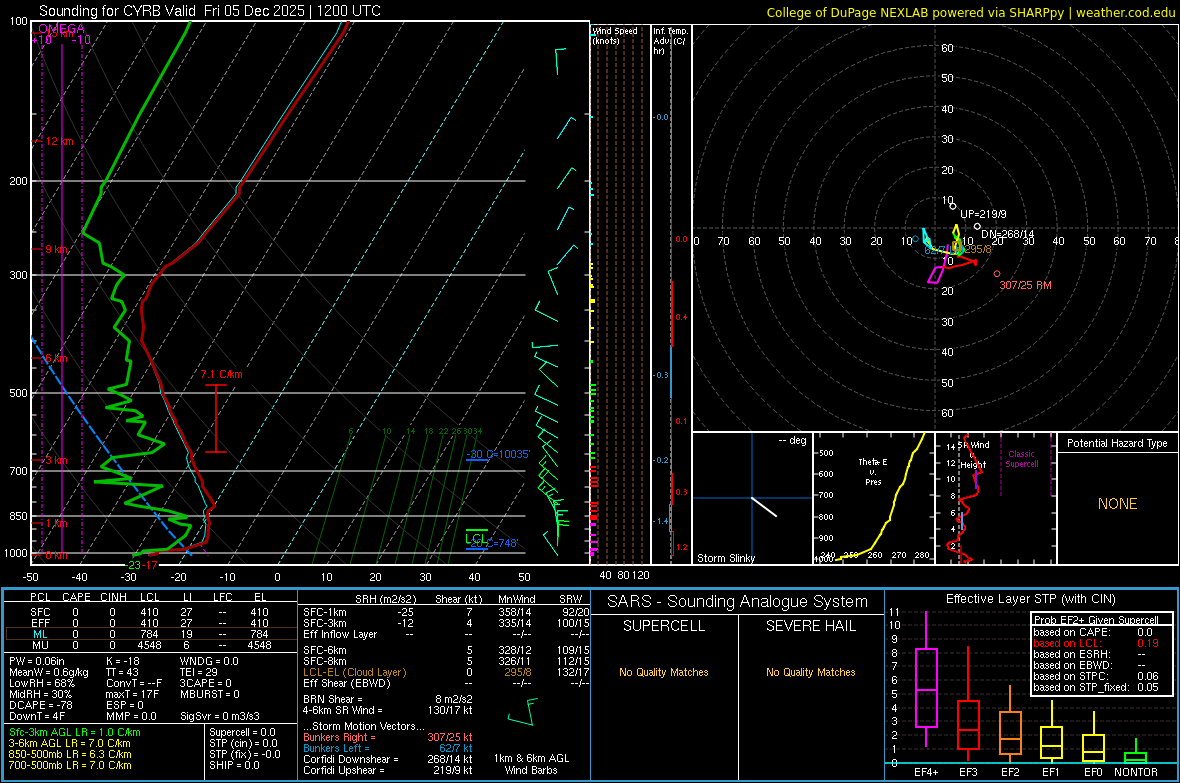Select the MU parcel row
The width and height of the screenshot is (1180, 783).
click(x=149, y=644)
